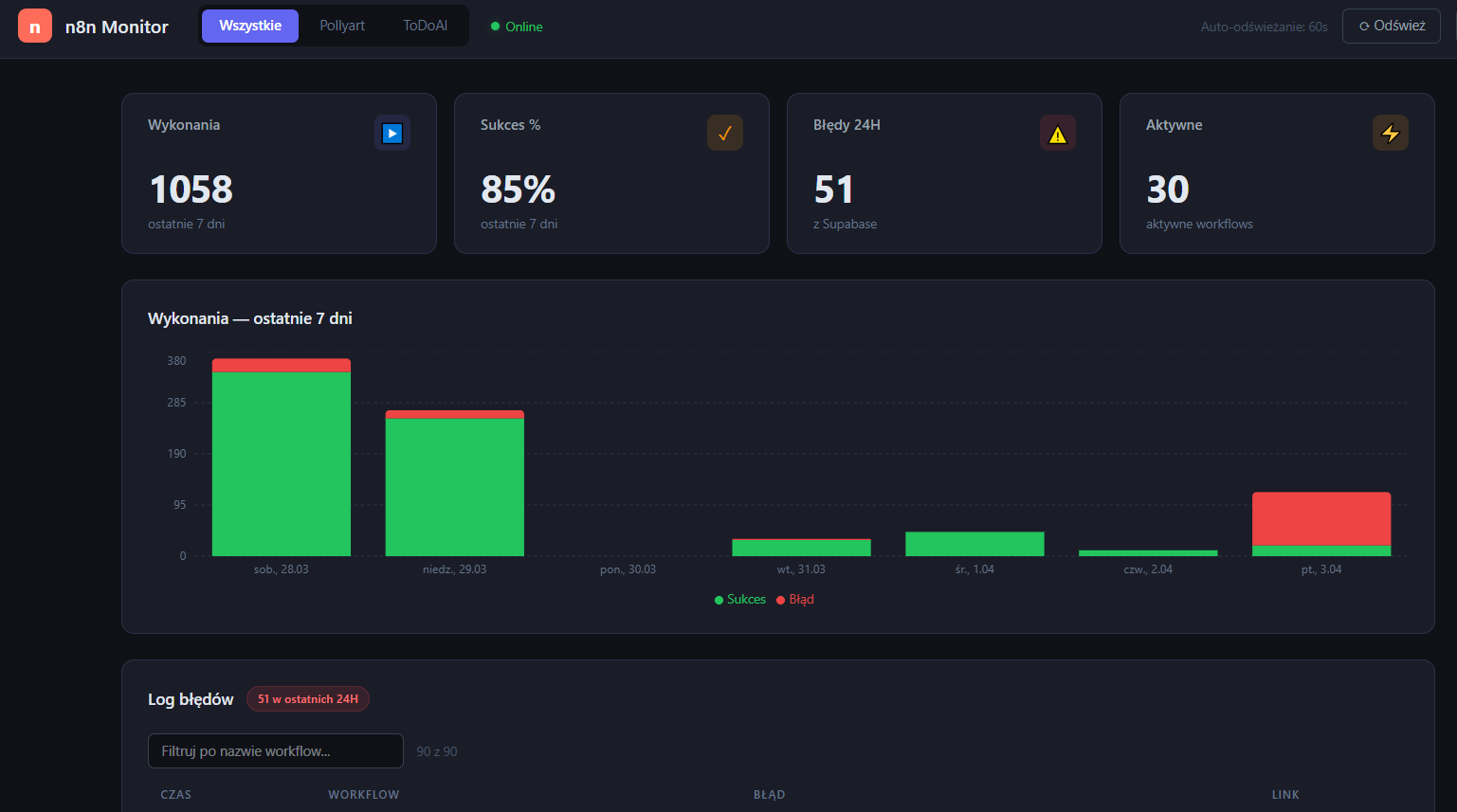Click the checkmark icon on Sukces % card
Screen dimensions: 1457x812
pos(725,134)
